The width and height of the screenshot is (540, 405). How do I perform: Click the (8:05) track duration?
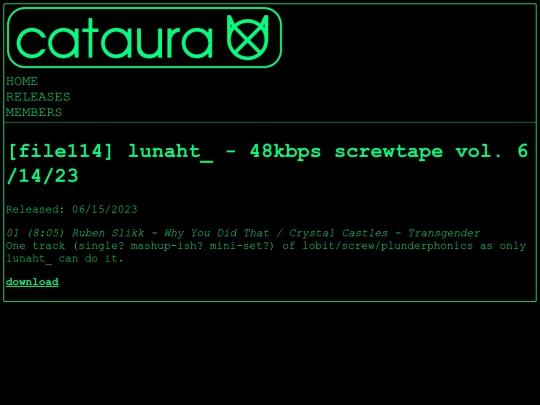(x=46, y=233)
